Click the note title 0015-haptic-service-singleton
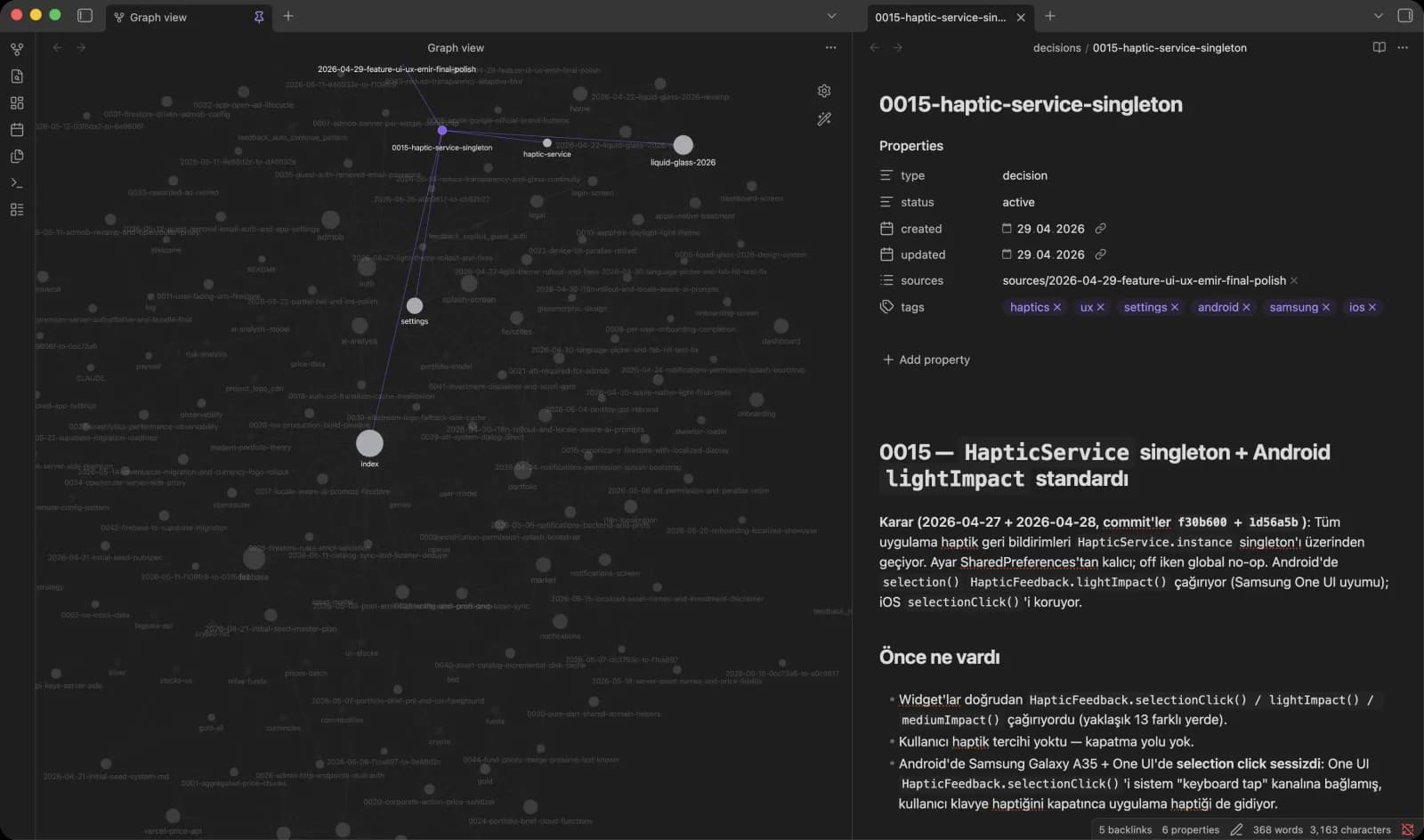 [x=1031, y=104]
